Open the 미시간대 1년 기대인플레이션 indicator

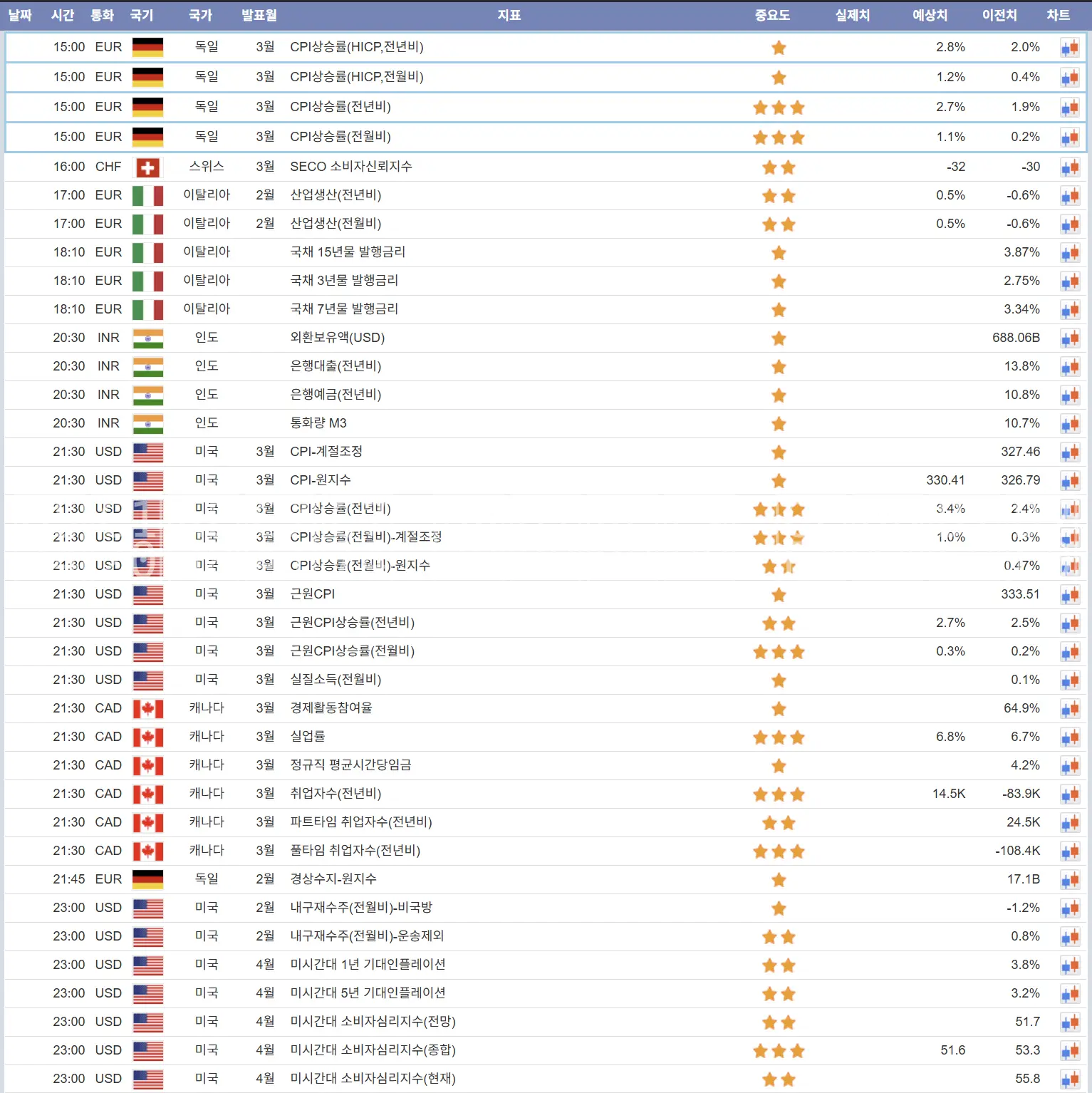coord(368,965)
